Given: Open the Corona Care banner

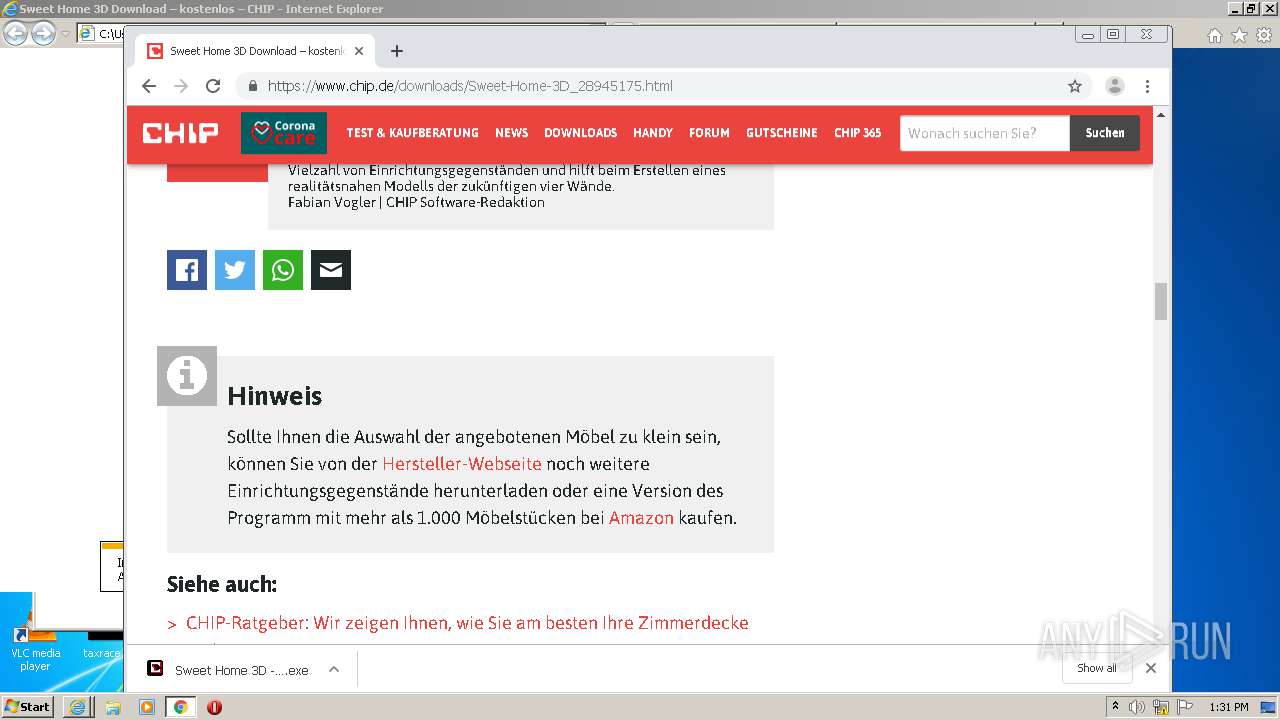Looking at the screenshot, I should (284, 133).
